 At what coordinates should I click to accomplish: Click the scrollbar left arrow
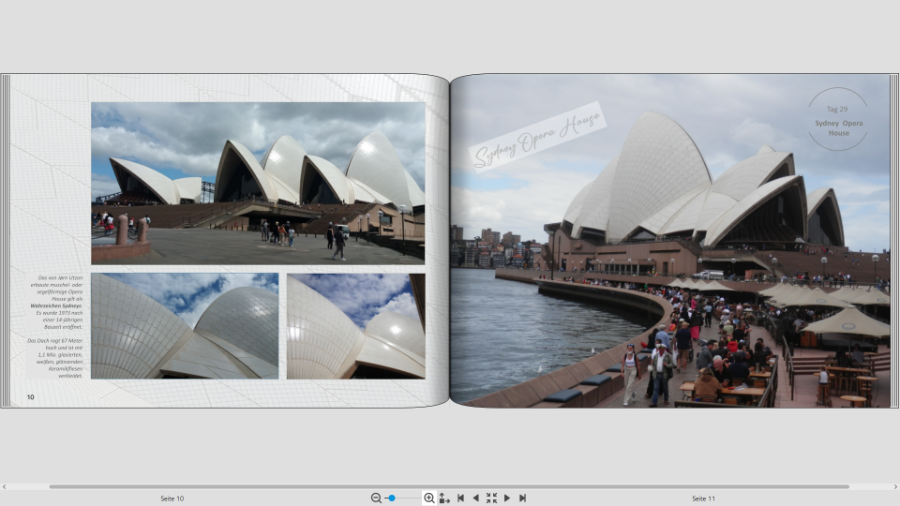click(x=4, y=487)
